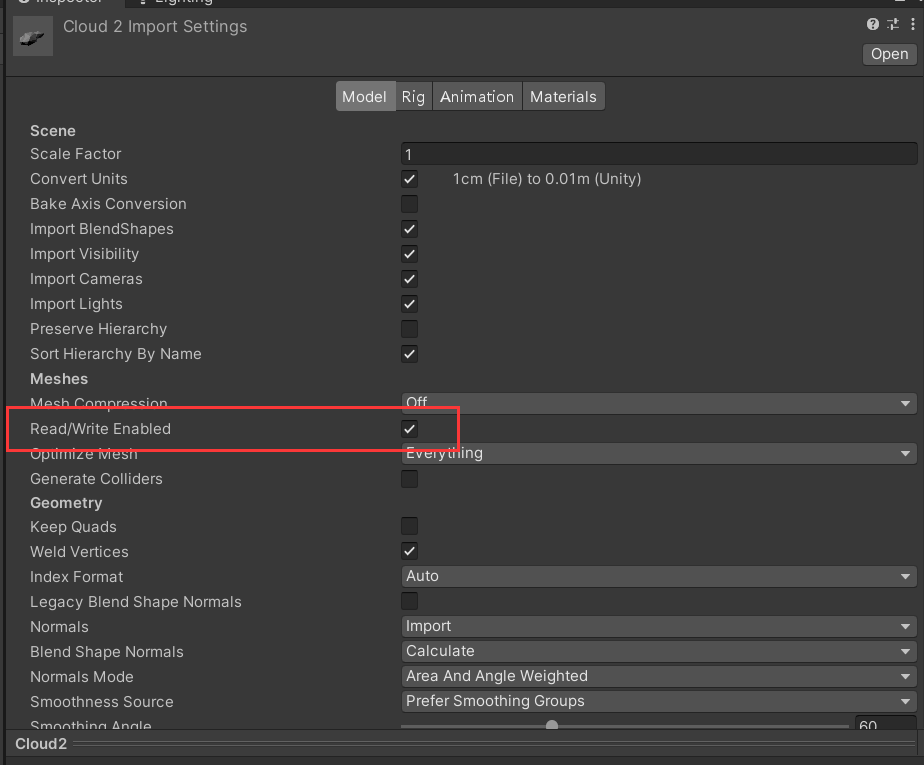This screenshot has width=924, height=765.
Task: Click the Index Format dropdown chevron
Action: (906, 576)
